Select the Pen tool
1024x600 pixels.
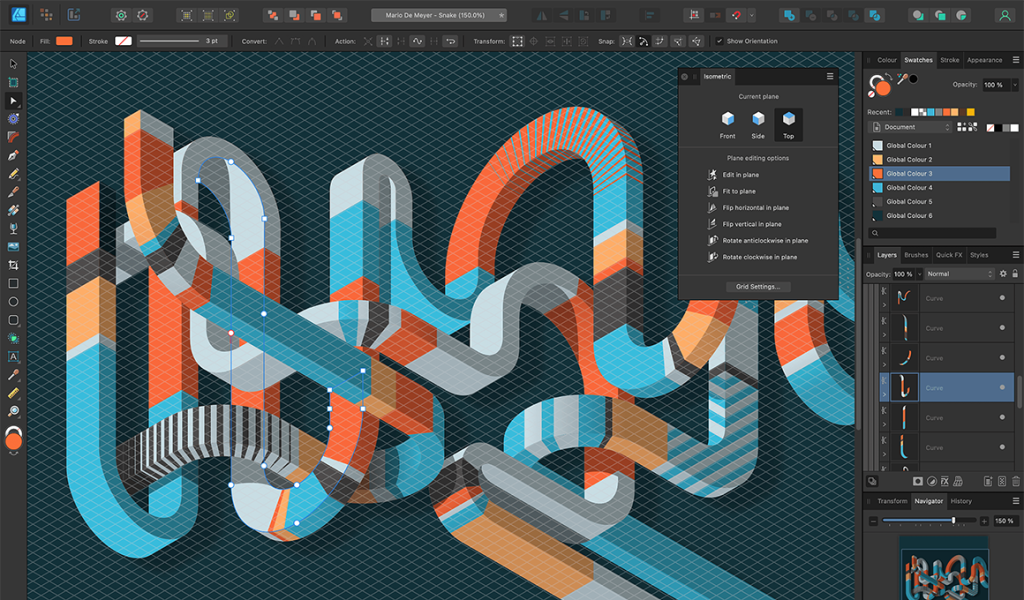click(13, 155)
